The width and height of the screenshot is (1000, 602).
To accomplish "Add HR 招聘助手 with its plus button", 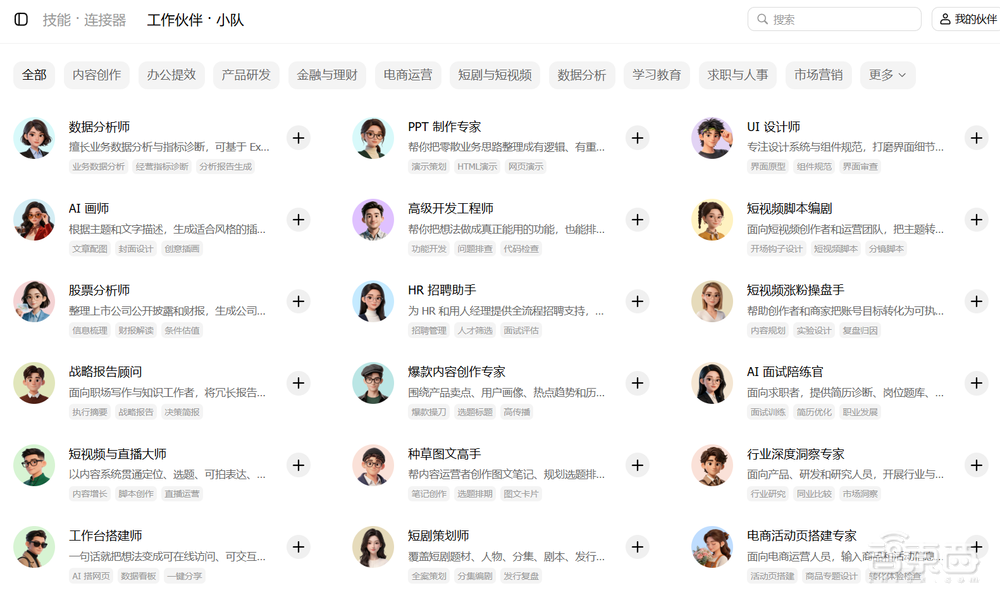I will tap(637, 301).
